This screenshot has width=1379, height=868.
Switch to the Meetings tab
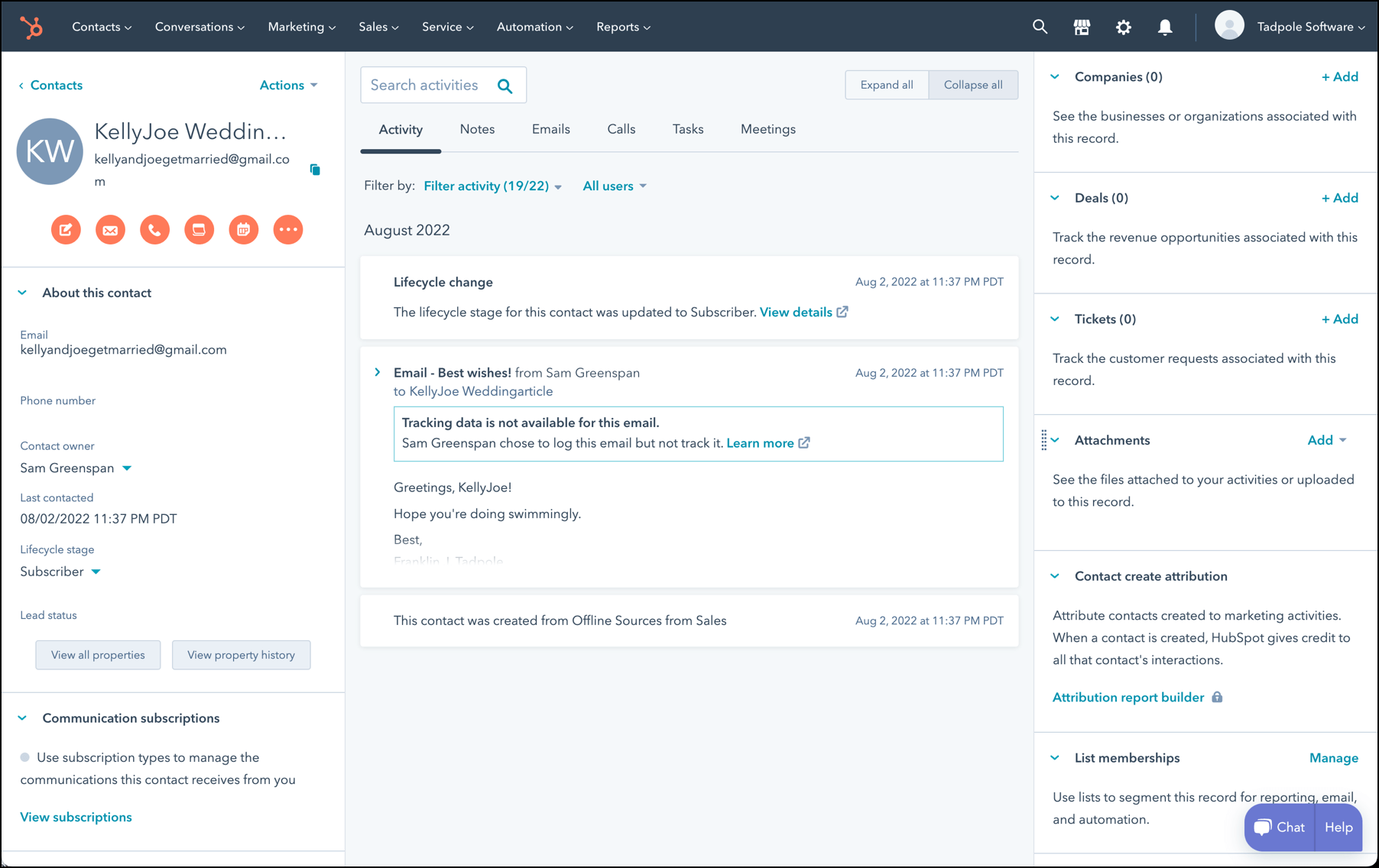coord(768,129)
